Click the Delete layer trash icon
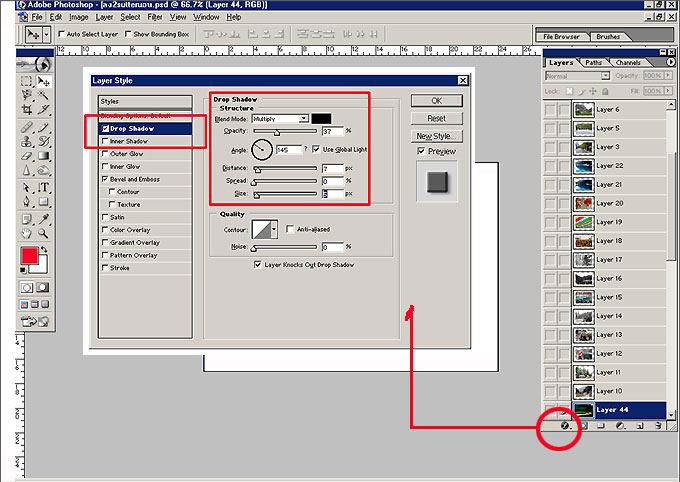This screenshot has width=680, height=482. [x=657, y=425]
